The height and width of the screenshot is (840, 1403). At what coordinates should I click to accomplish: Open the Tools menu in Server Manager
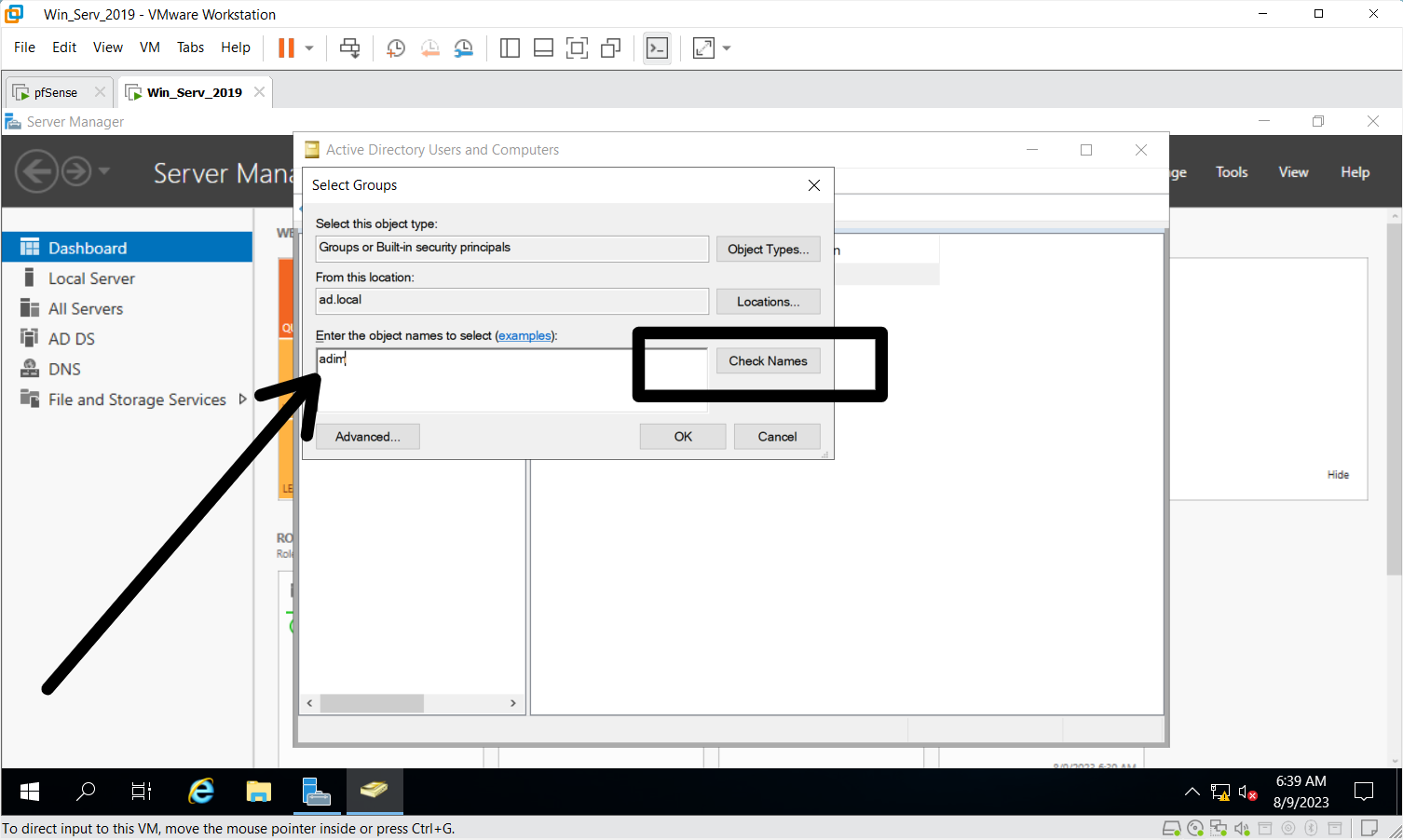point(1232,172)
